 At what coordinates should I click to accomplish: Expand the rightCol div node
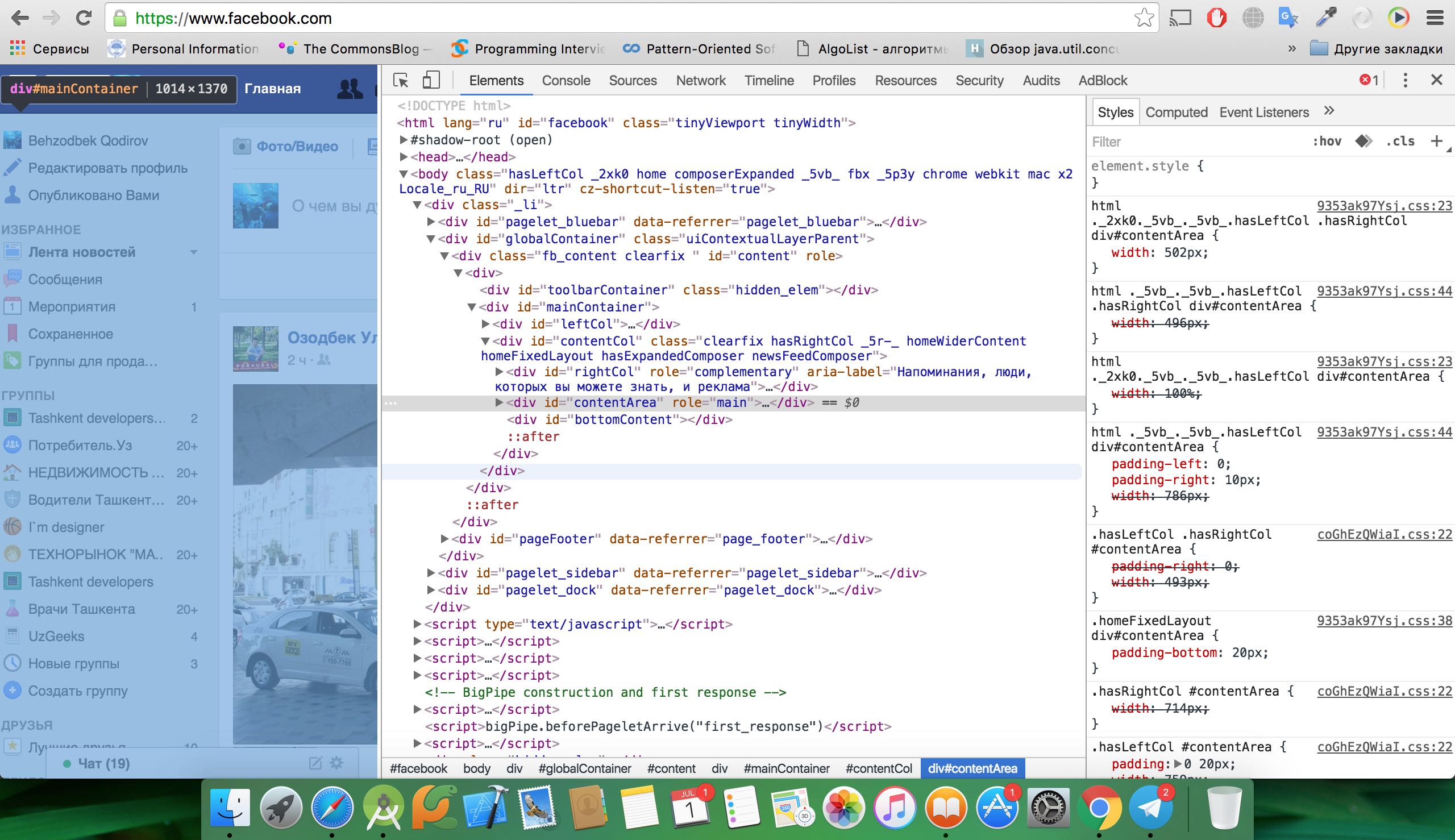coord(500,372)
